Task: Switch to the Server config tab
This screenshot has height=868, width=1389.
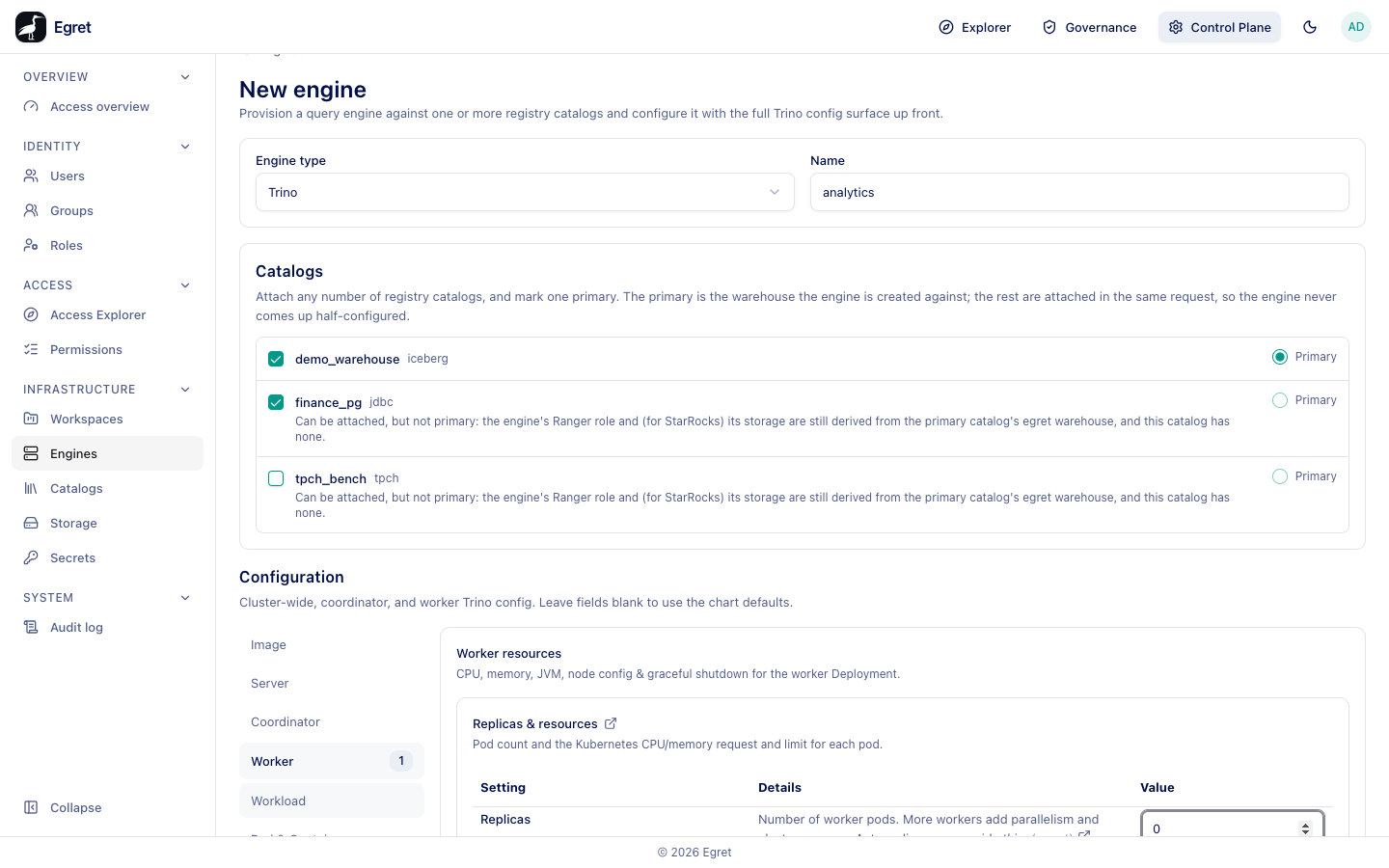Action: tap(332, 684)
